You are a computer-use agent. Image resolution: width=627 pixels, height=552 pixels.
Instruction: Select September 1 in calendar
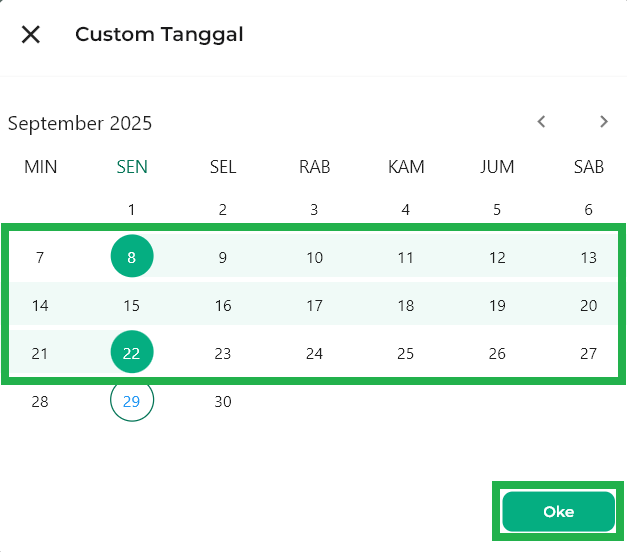point(132,210)
